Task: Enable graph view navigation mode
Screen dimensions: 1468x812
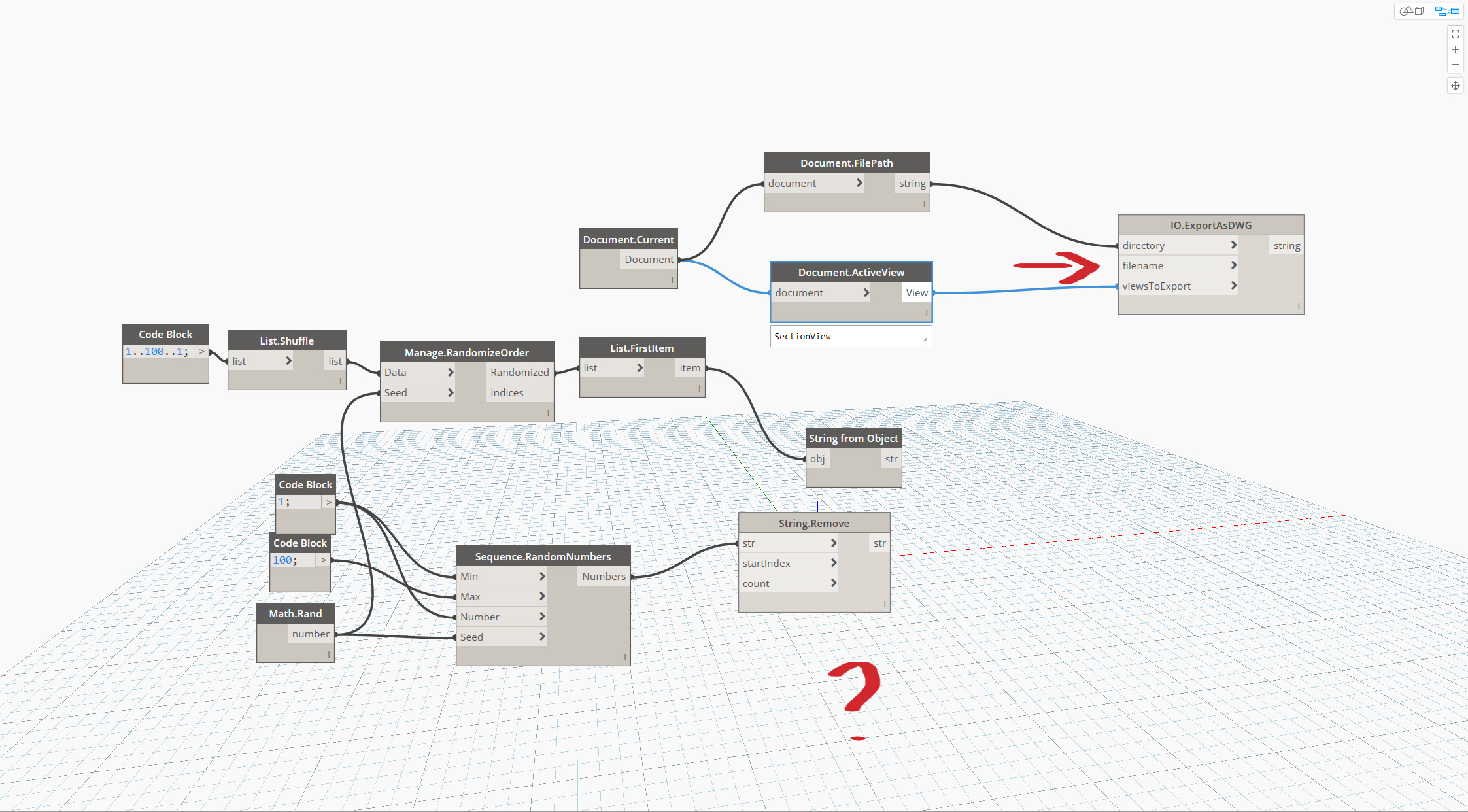Action: [1447, 11]
